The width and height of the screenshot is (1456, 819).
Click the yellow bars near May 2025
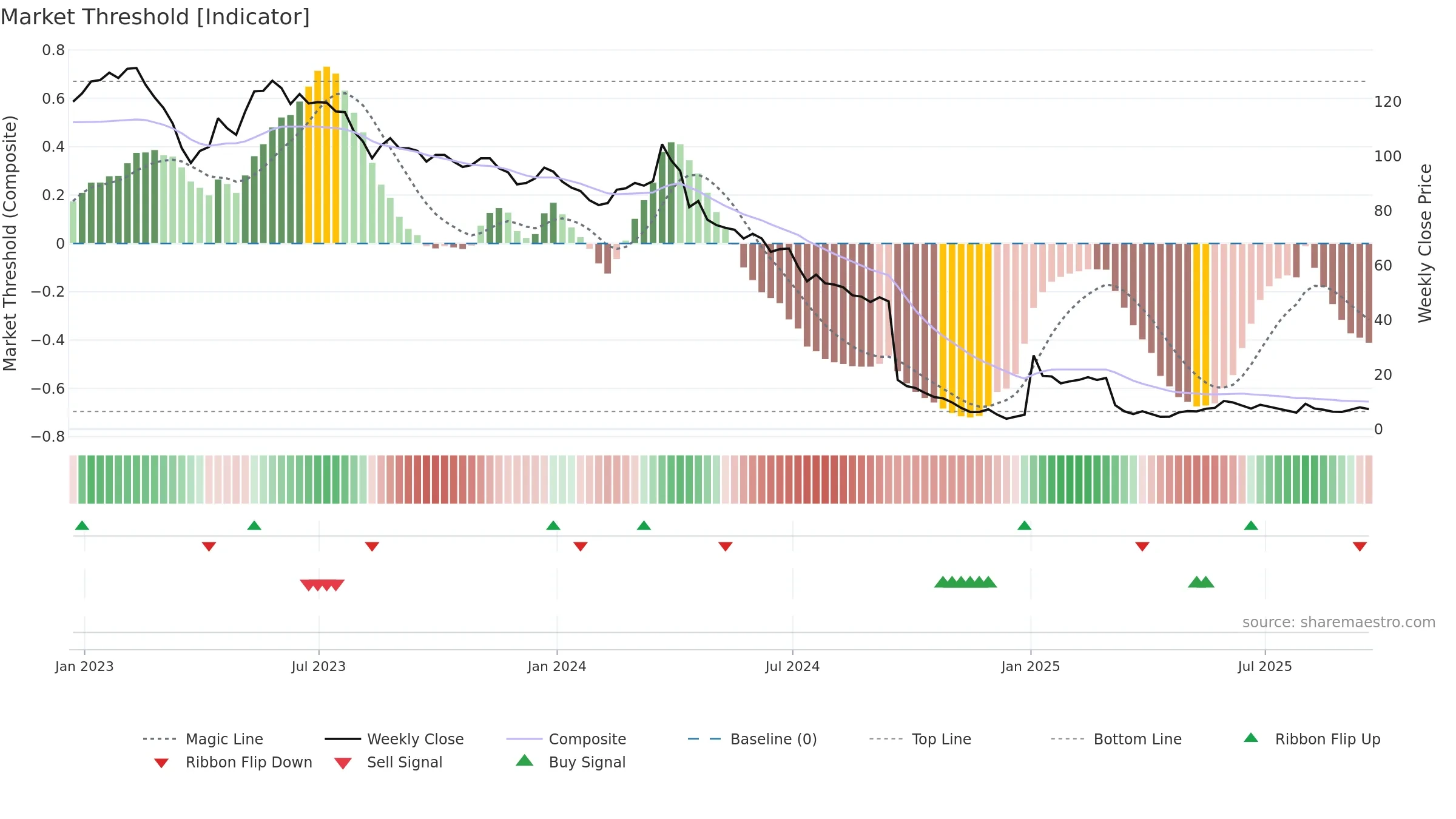pyautogui.click(x=1201, y=325)
